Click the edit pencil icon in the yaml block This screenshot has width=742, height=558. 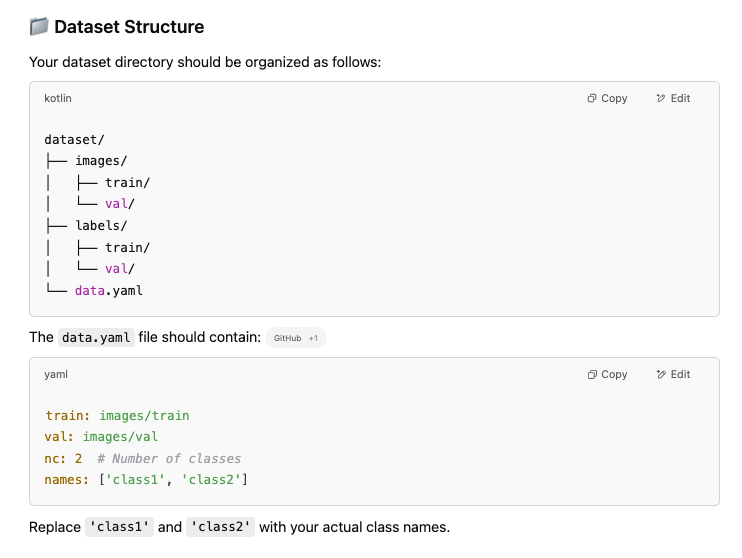661,374
